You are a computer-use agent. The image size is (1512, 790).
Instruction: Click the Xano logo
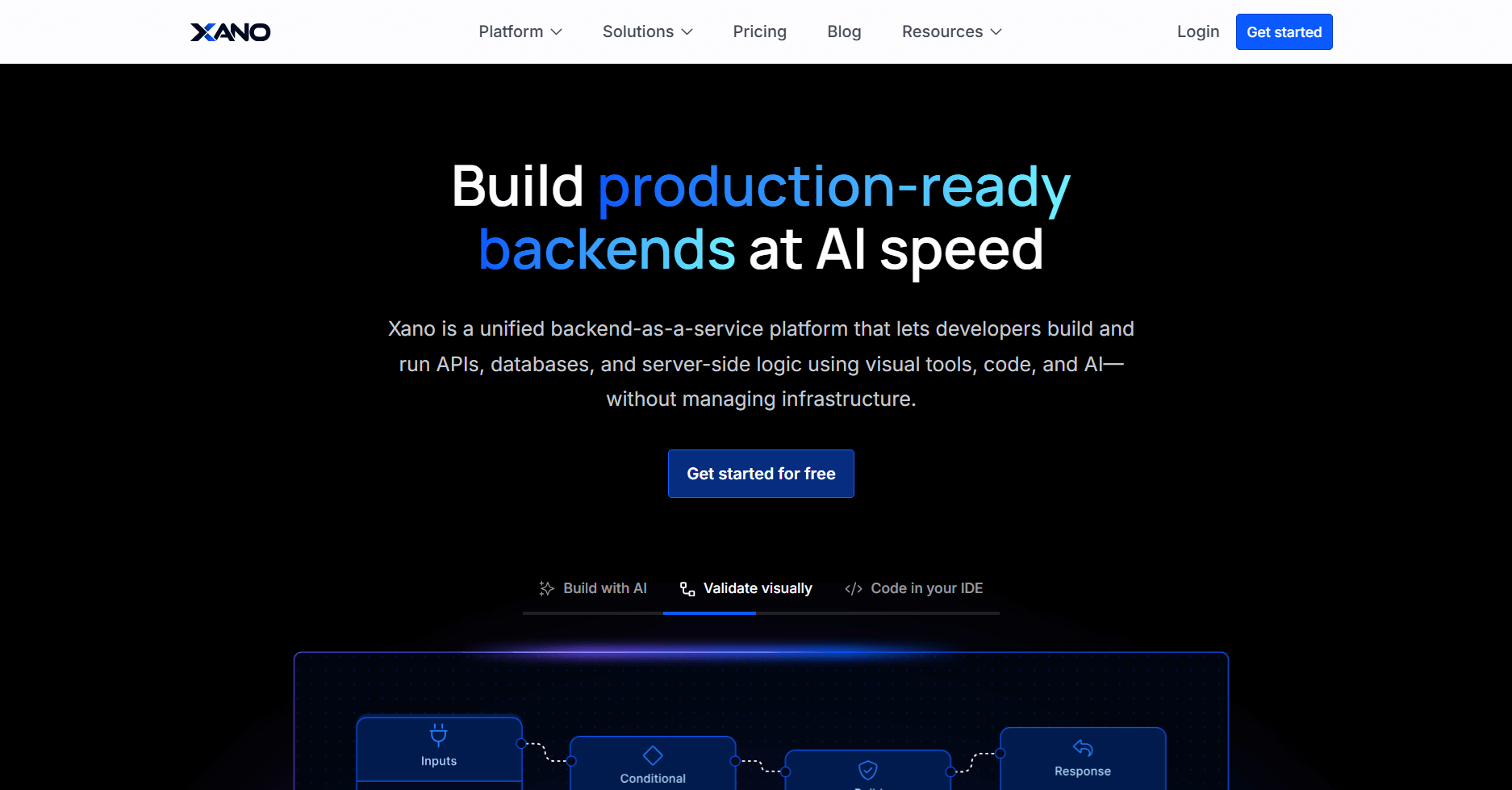(x=230, y=32)
